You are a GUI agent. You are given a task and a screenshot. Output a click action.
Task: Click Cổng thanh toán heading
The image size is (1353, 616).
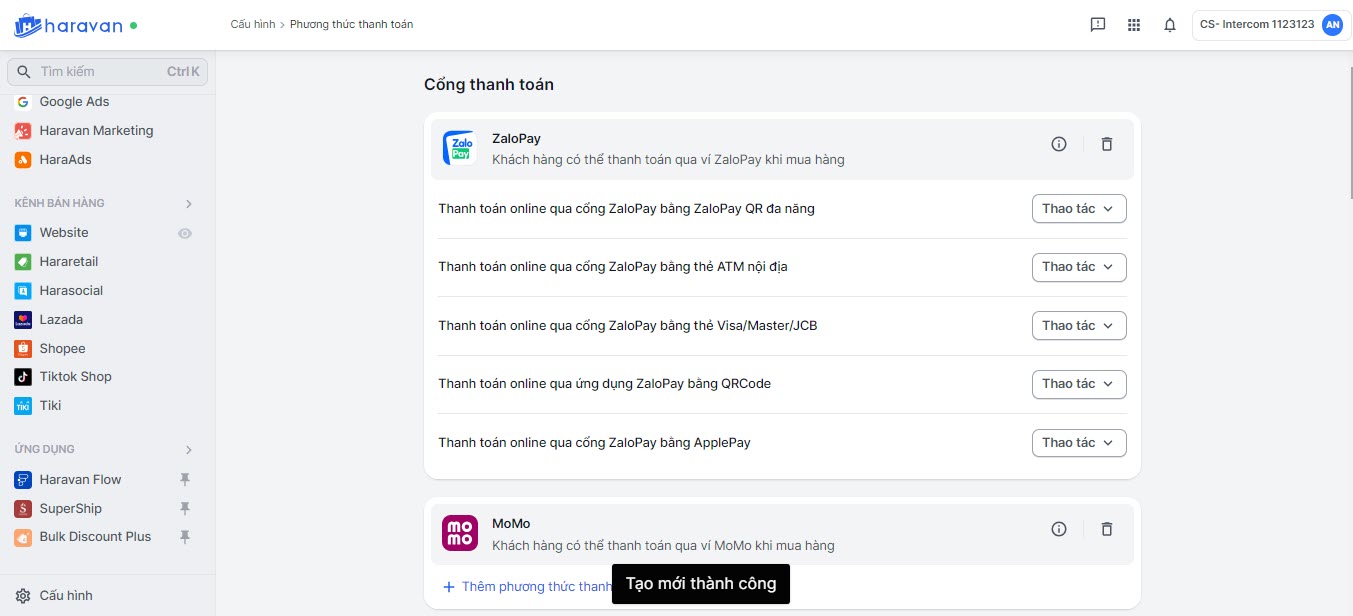click(489, 85)
